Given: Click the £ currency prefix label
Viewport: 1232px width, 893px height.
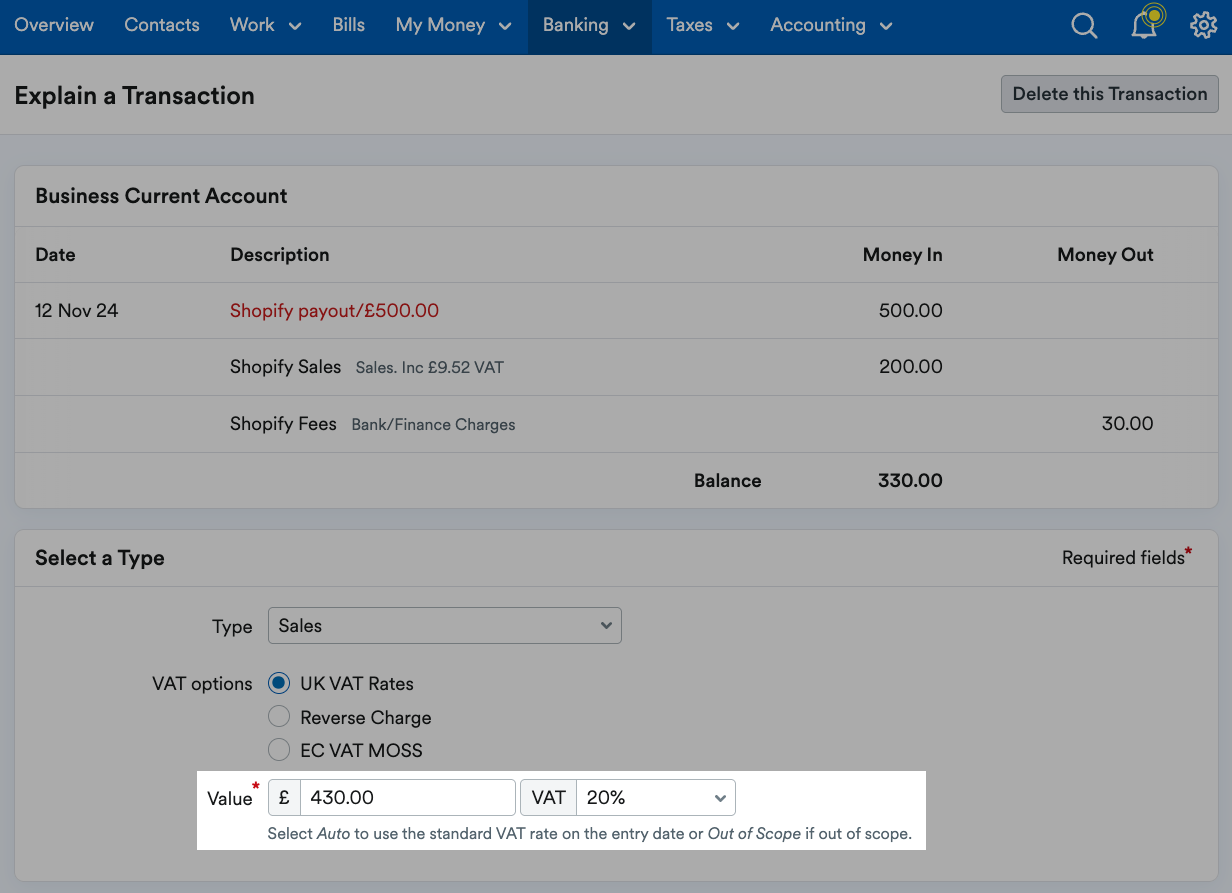Looking at the screenshot, I should click(285, 798).
